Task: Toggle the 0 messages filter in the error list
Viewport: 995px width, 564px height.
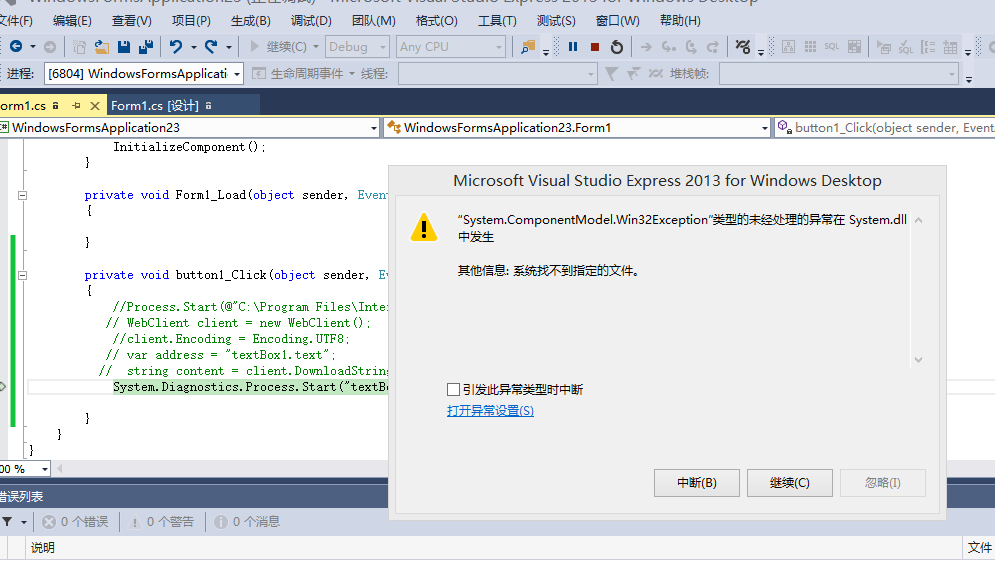Action: (247, 521)
